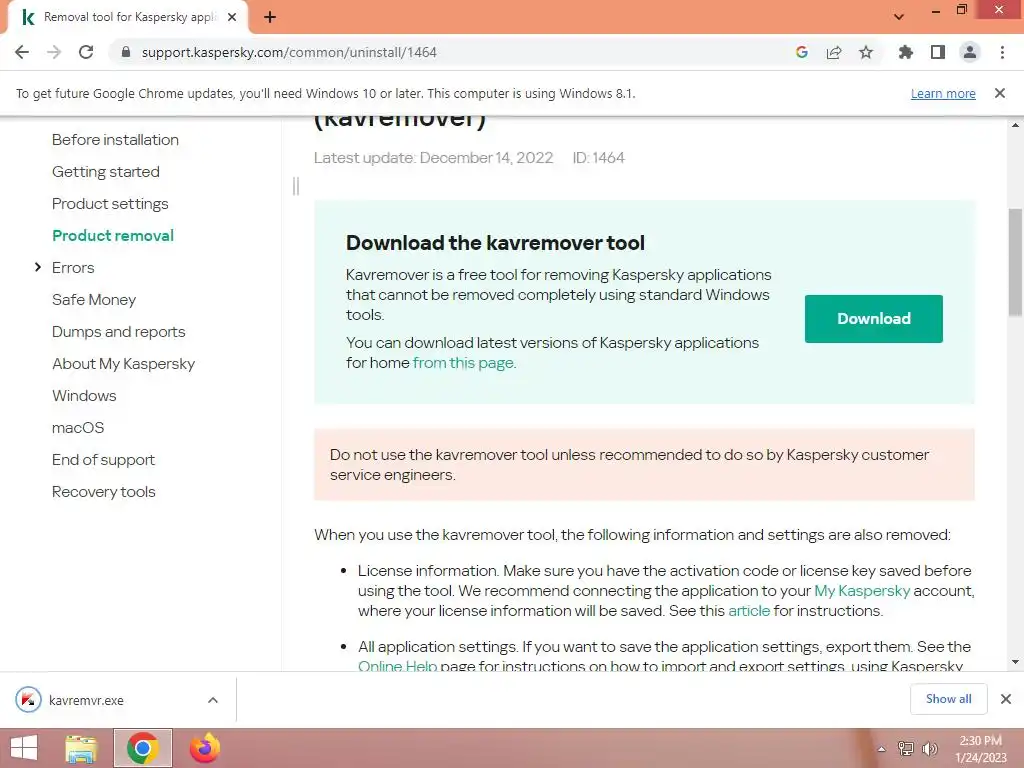This screenshot has width=1024, height=768.
Task: Open Product settings section
Action: point(110,204)
